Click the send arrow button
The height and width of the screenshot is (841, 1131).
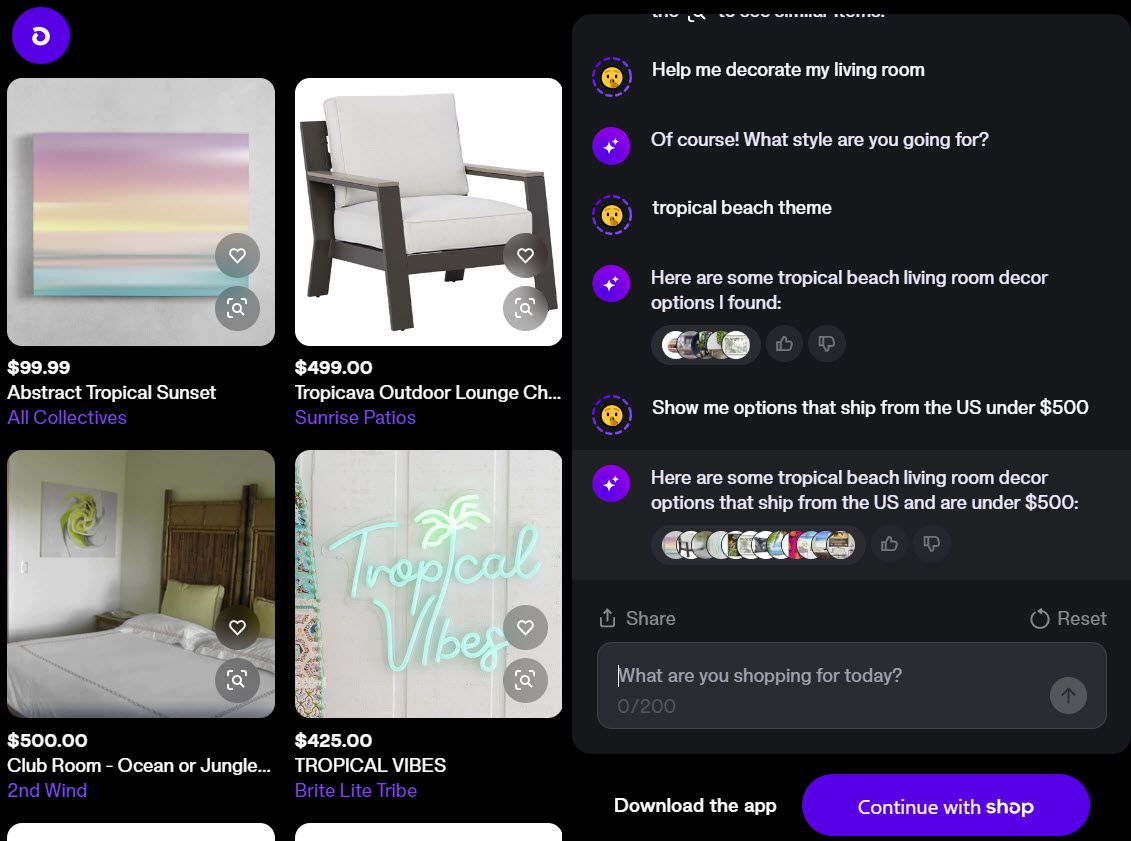pyautogui.click(x=1068, y=695)
